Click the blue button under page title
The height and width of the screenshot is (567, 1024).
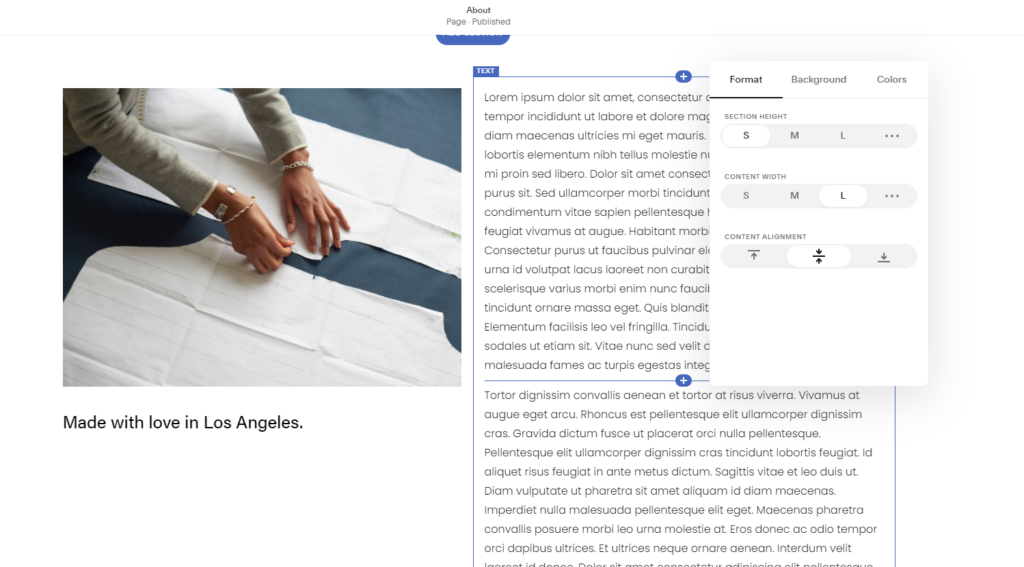click(x=473, y=38)
